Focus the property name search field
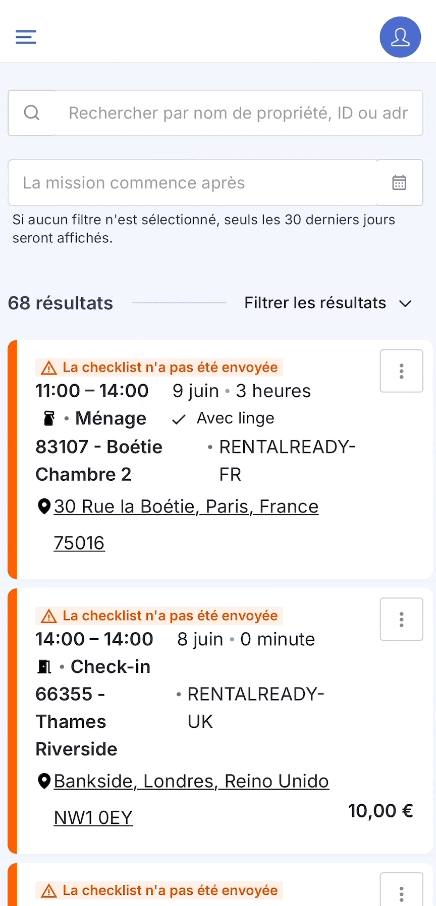Image resolution: width=436 pixels, height=906 pixels. (x=239, y=113)
